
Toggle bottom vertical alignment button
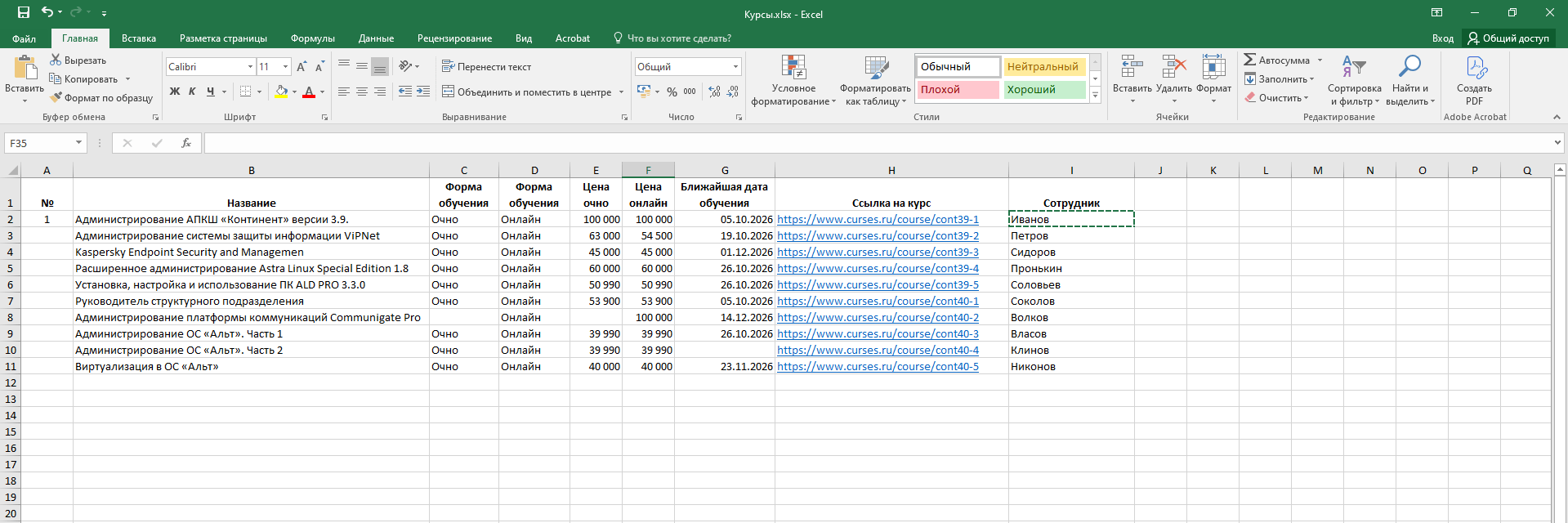(x=379, y=67)
